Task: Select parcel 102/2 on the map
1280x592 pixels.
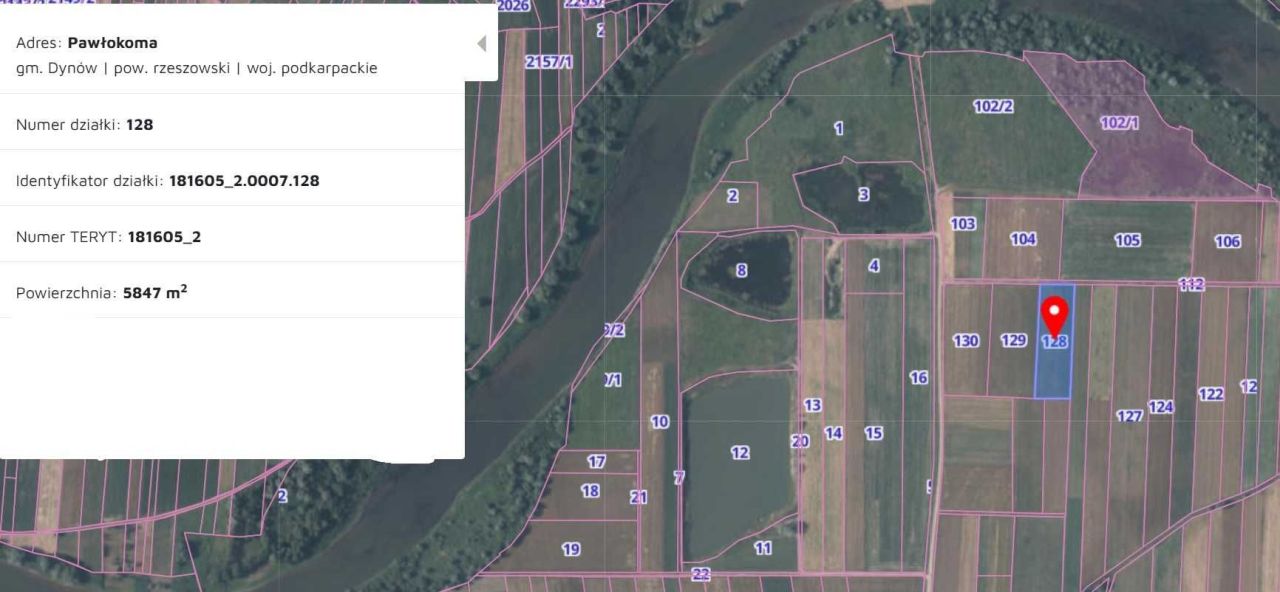Action: coord(993,106)
